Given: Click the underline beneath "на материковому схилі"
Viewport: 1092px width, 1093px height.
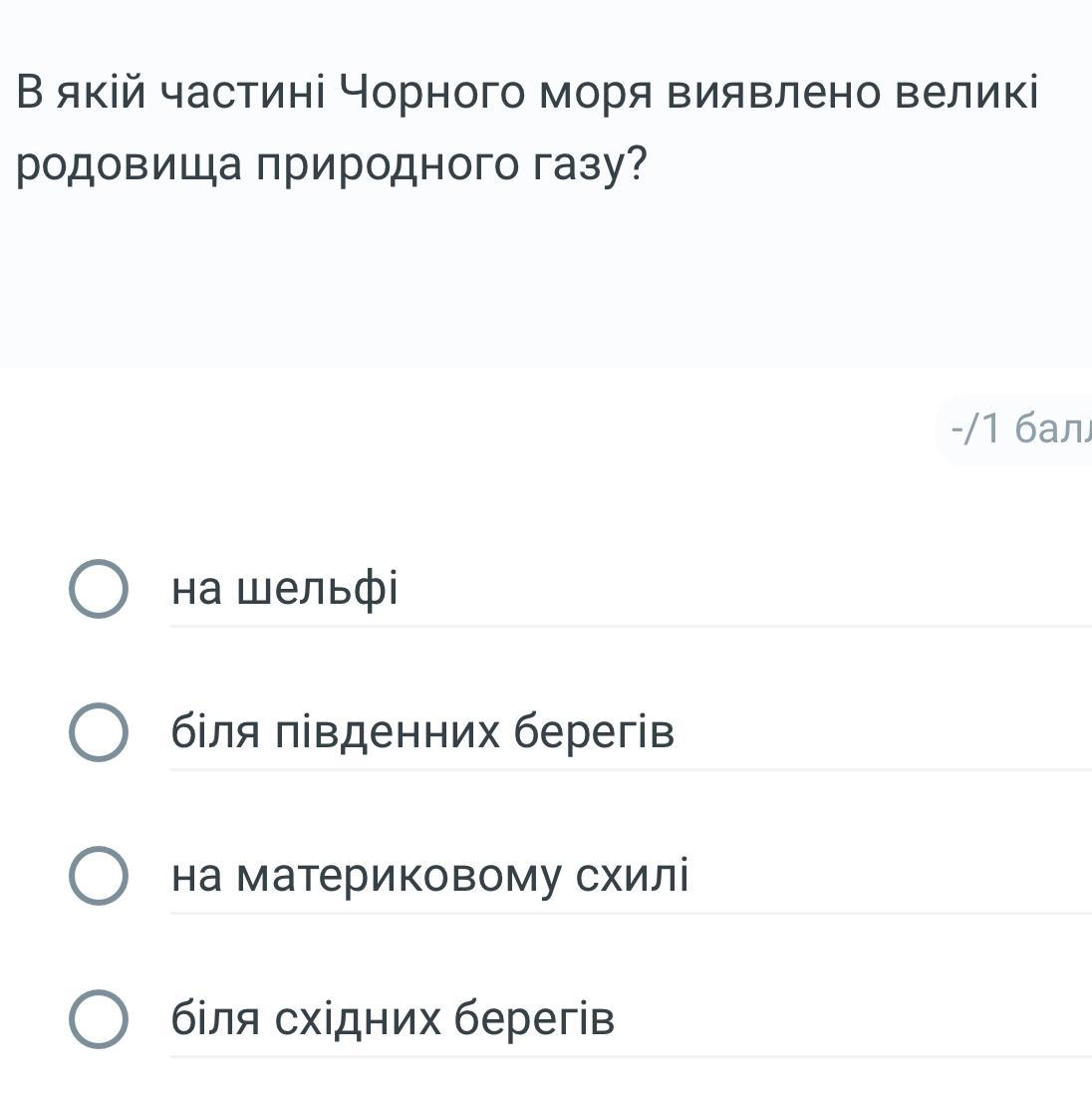Looking at the screenshot, I should pos(630,913).
